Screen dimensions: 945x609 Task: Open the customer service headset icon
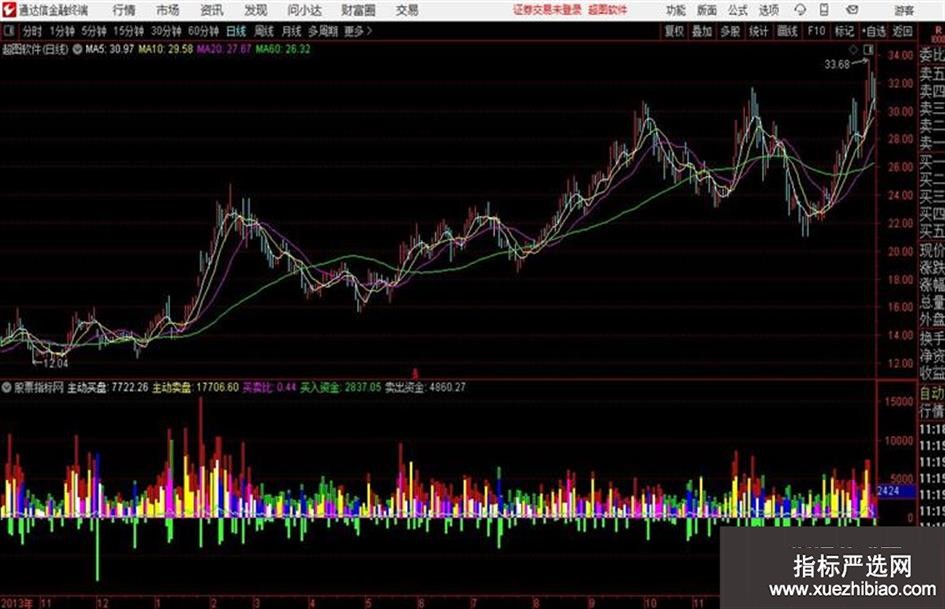coord(800,10)
